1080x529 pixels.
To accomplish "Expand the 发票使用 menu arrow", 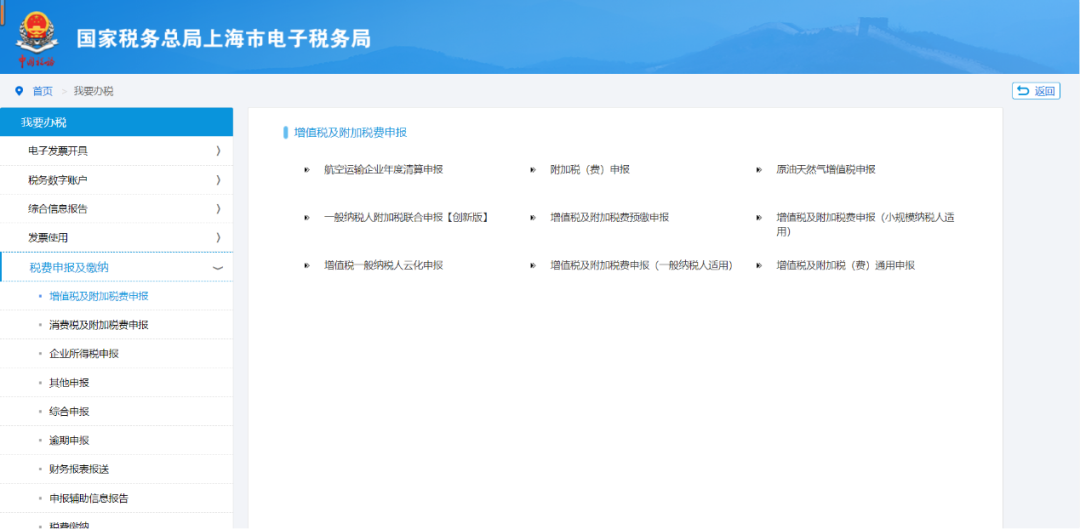I will point(217,237).
